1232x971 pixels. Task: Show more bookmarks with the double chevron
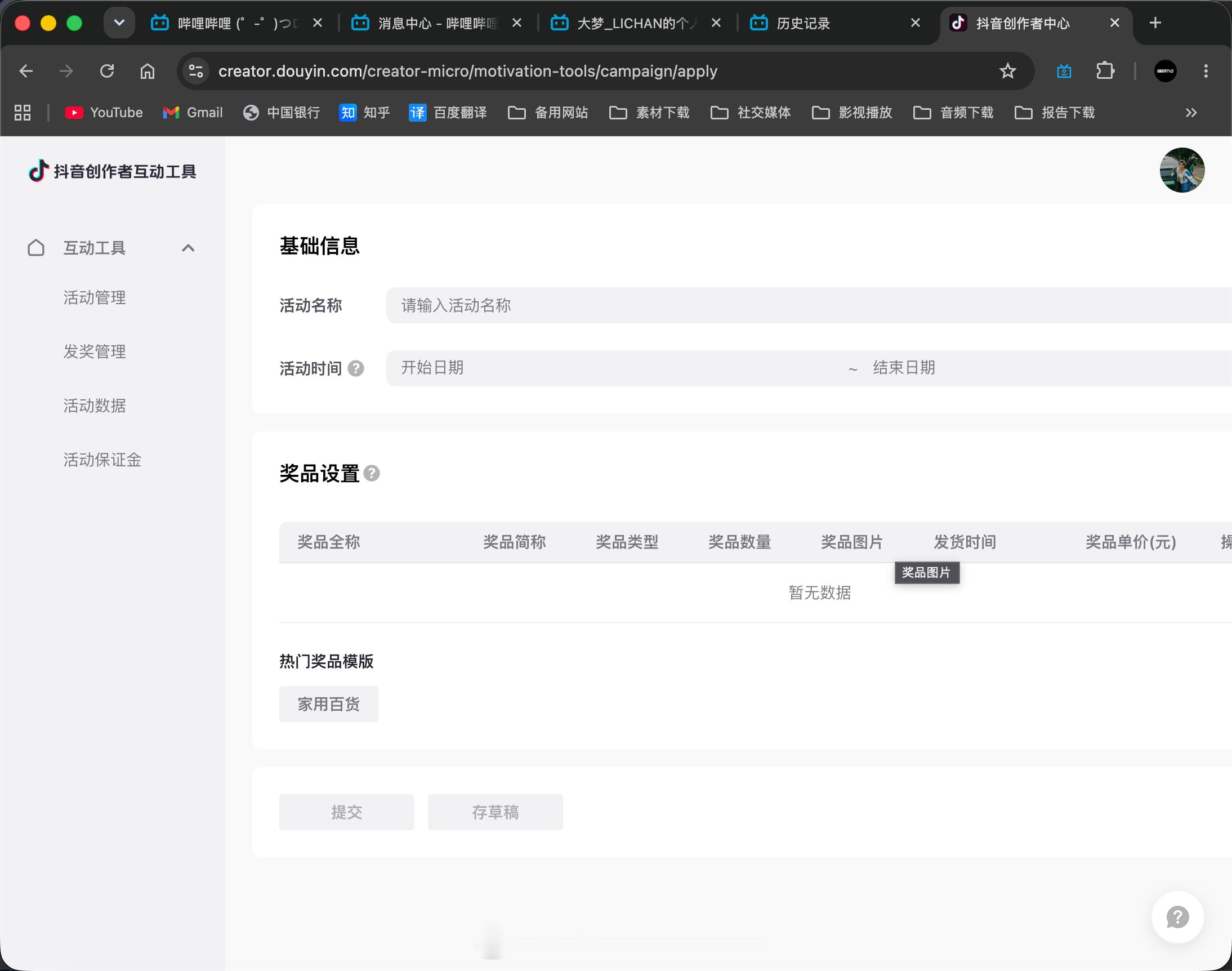(1191, 113)
